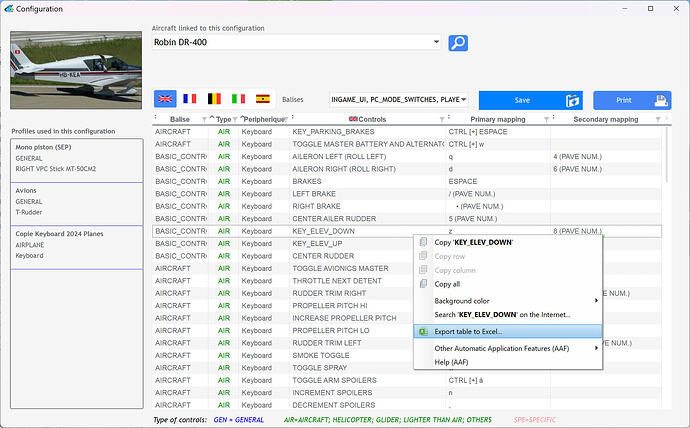Click the Excel icon in context menu
The image size is (690, 428).
click(423, 332)
